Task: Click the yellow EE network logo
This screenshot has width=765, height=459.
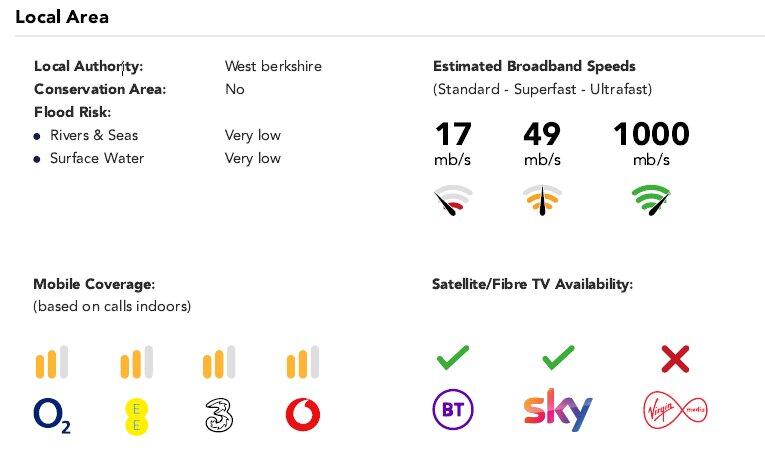Action: 135,416
